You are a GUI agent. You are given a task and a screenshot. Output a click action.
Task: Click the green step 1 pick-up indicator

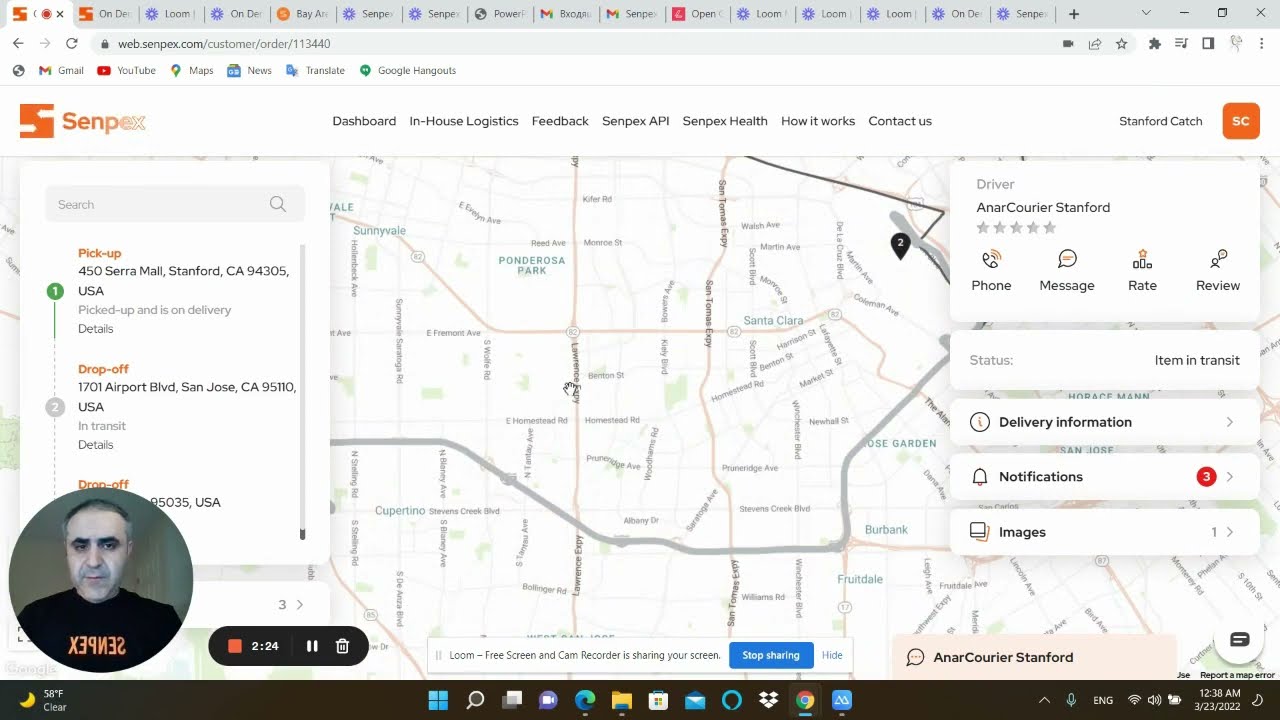55,291
